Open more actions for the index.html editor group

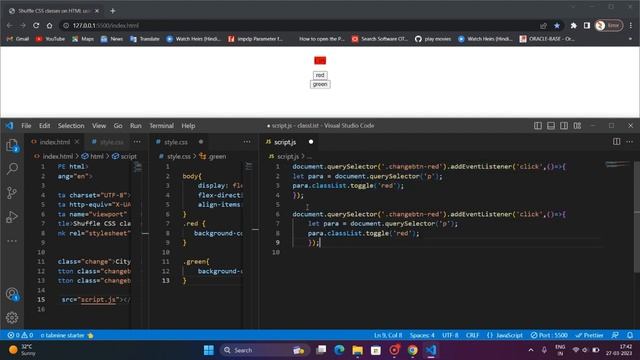tap(137, 142)
